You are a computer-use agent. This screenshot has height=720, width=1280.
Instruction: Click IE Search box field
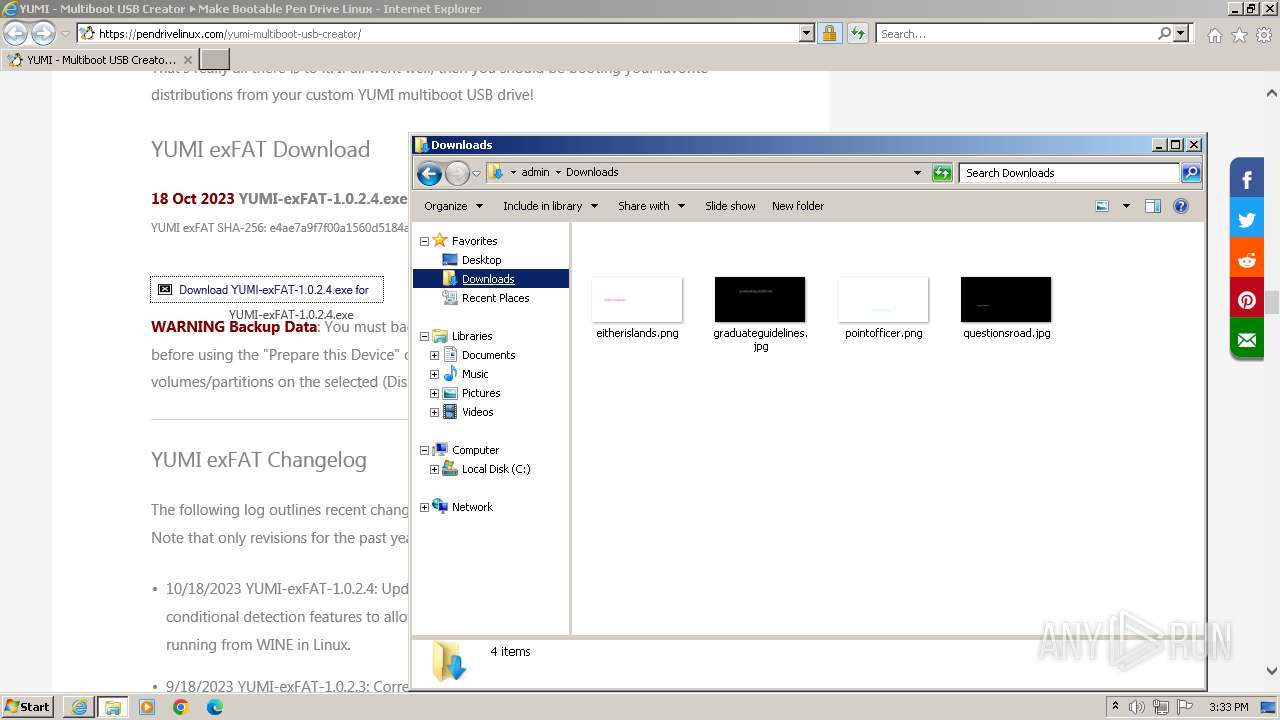pyautogui.click(x=1016, y=34)
